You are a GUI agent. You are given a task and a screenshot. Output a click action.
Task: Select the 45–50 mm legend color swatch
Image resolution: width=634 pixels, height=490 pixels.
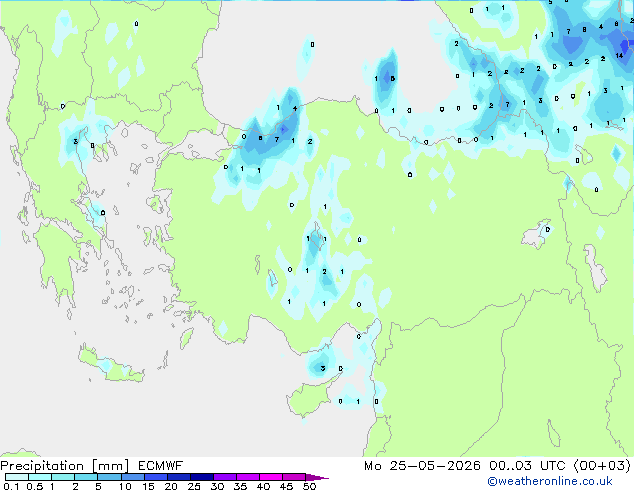coord(294,477)
